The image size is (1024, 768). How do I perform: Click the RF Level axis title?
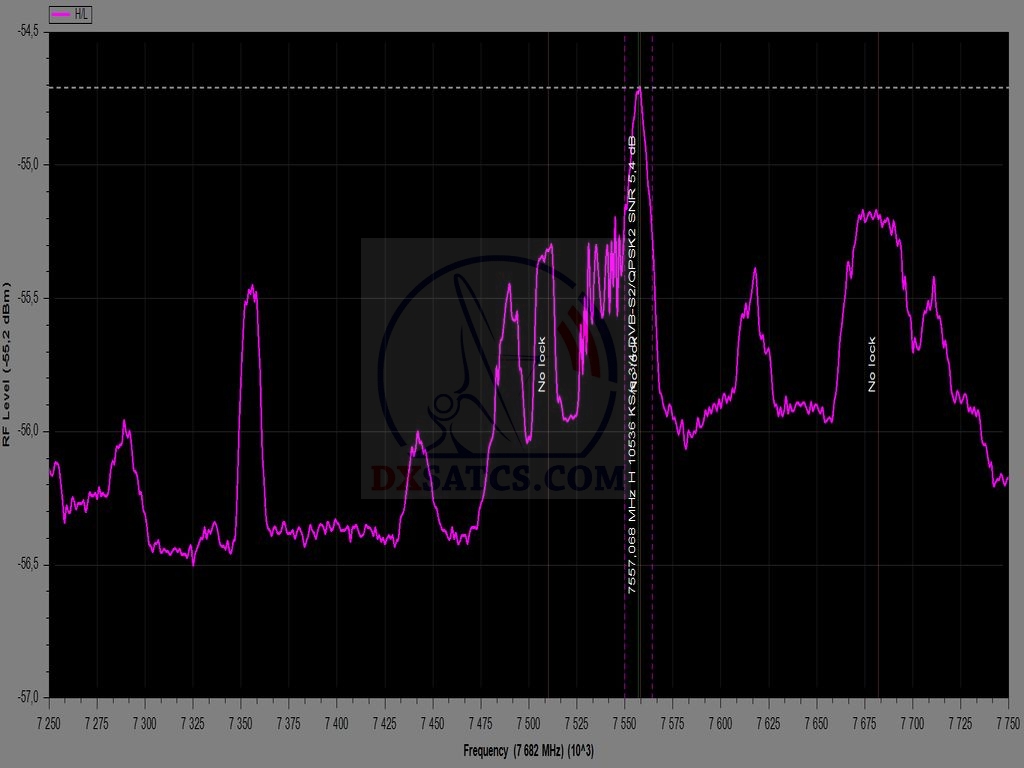pos(7,364)
